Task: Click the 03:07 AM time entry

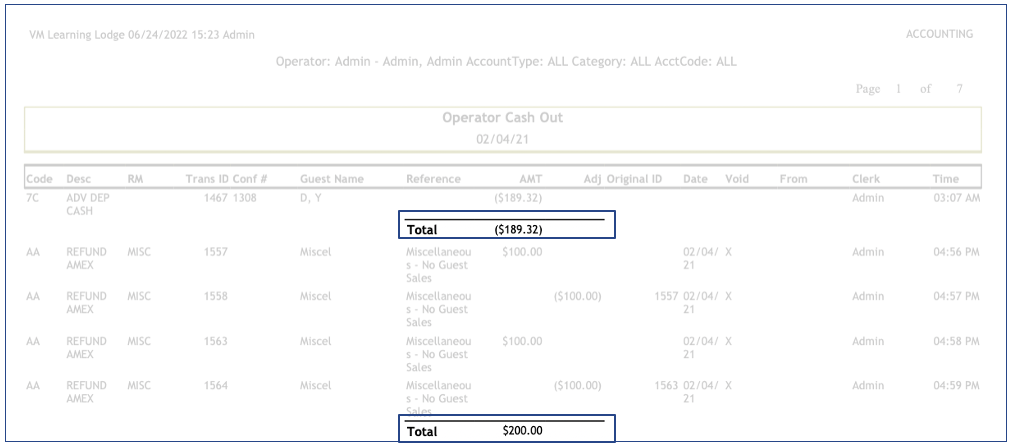Action: pos(955,199)
